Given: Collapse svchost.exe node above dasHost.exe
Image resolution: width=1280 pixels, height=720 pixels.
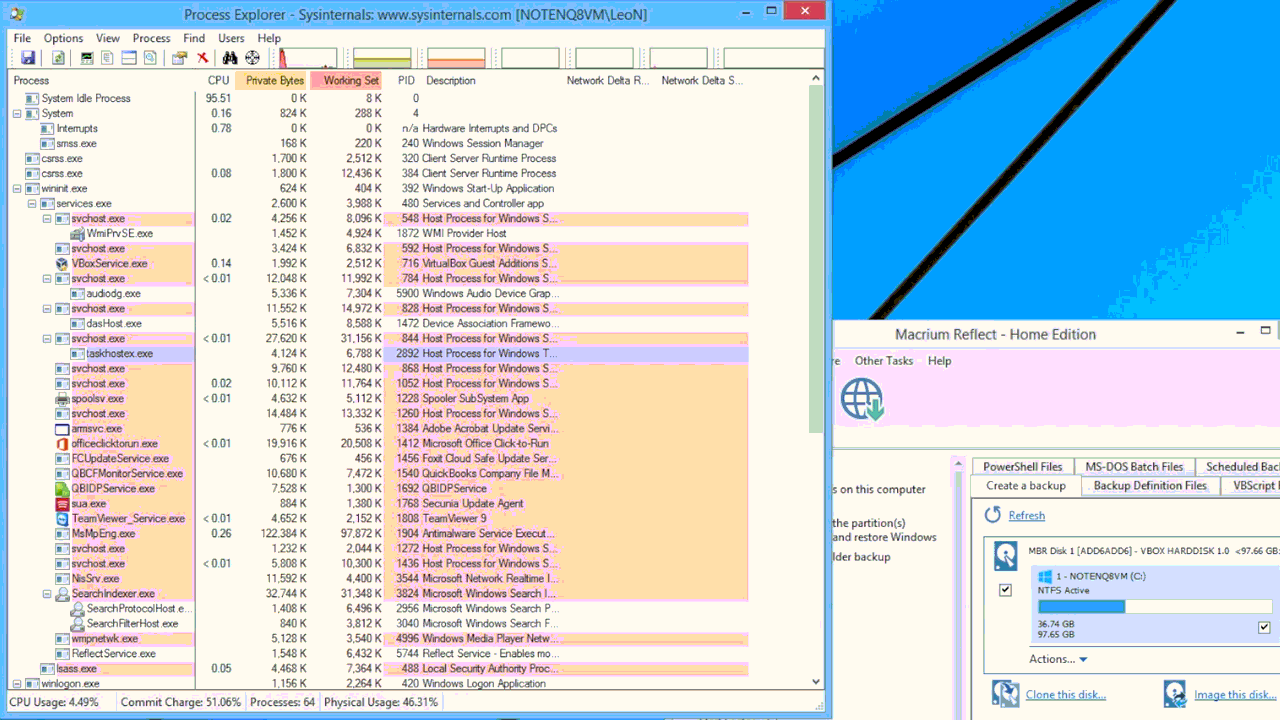Looking at the screenshot, I should pos(47,309).
